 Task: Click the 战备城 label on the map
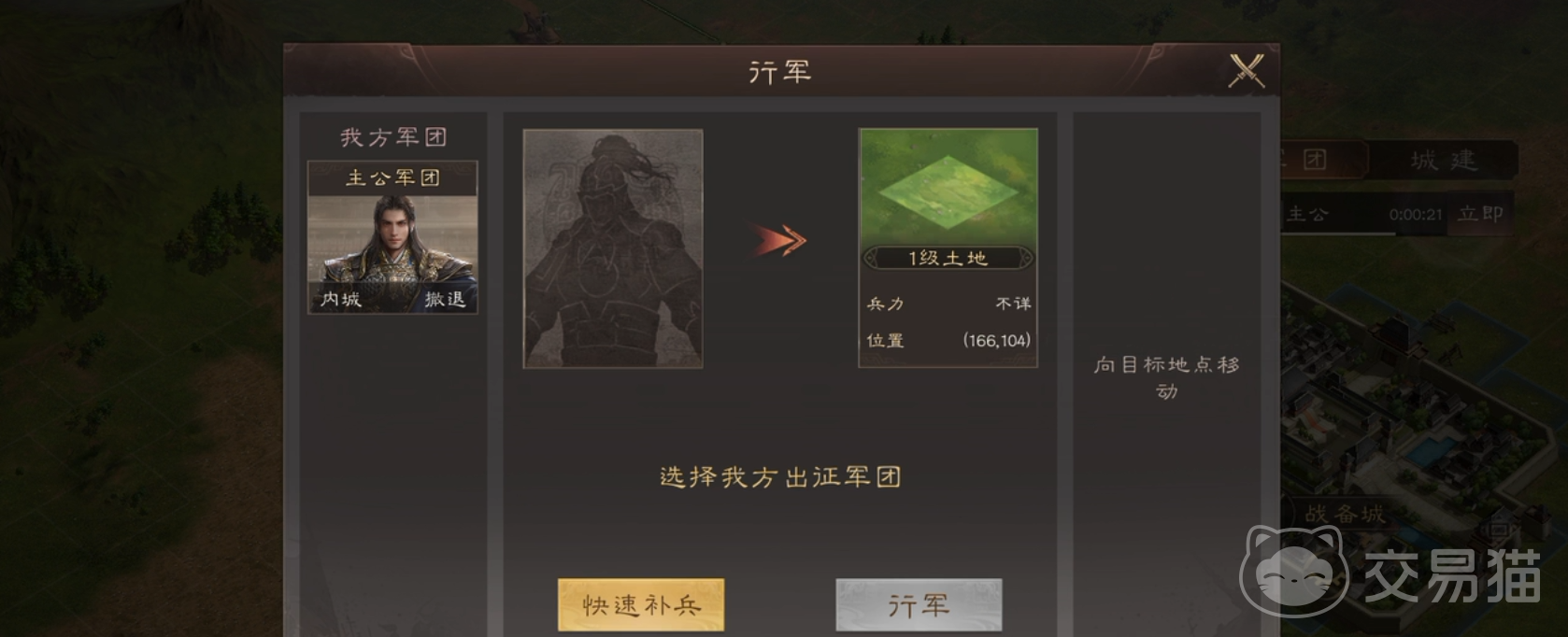point(1345,513)
